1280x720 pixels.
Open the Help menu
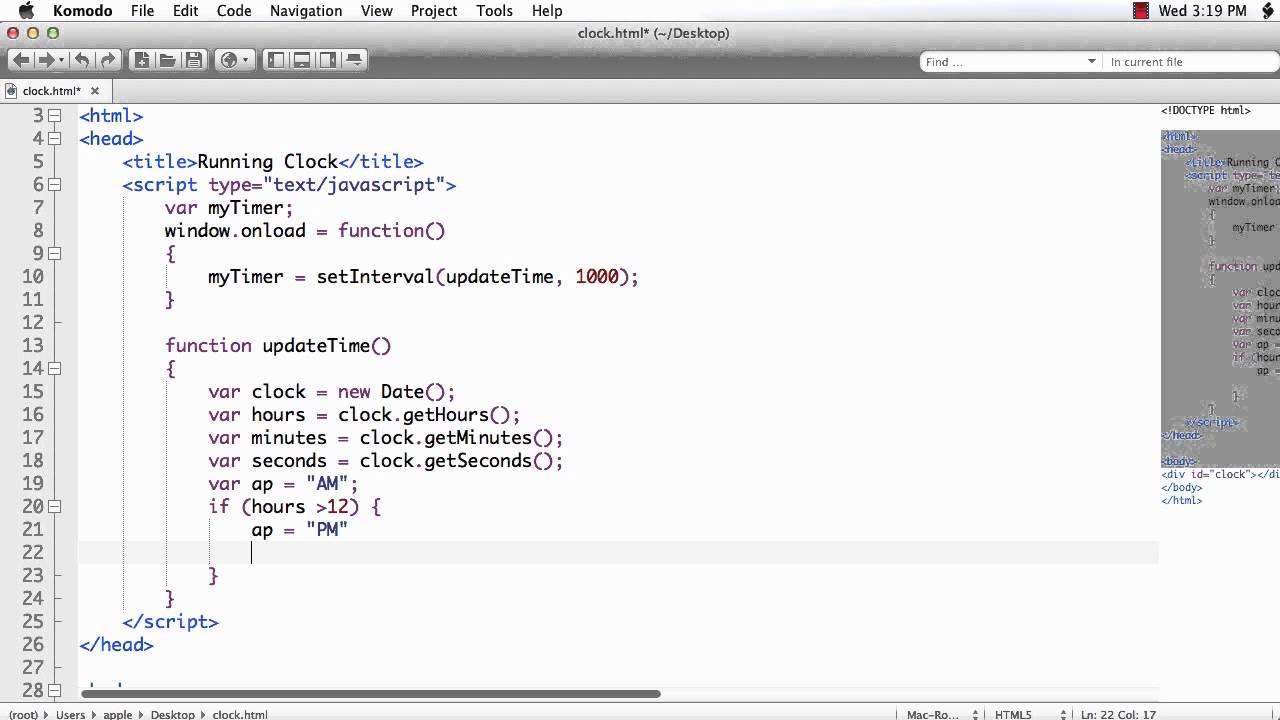tap(547, 11)
